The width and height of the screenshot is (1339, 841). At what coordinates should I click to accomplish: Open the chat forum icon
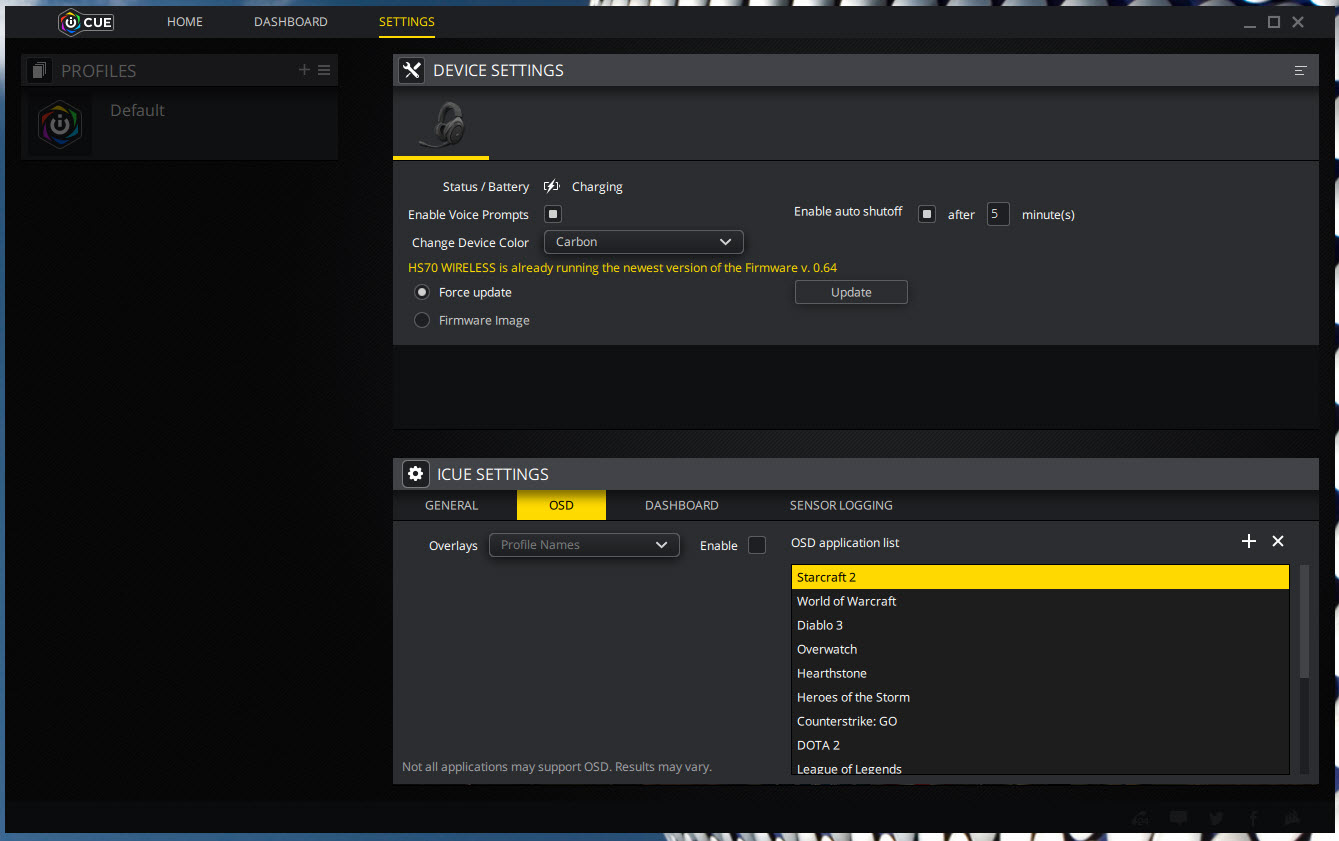(1179, 818)
